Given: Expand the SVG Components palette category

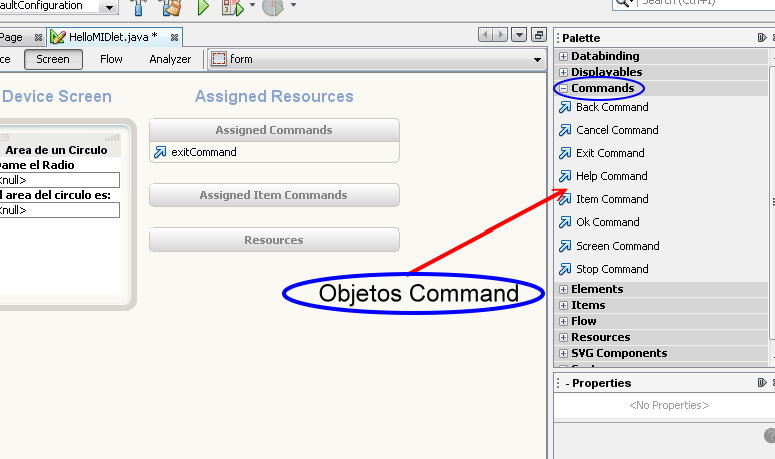Looking at the screenshot, I should (x=563, y=354).
